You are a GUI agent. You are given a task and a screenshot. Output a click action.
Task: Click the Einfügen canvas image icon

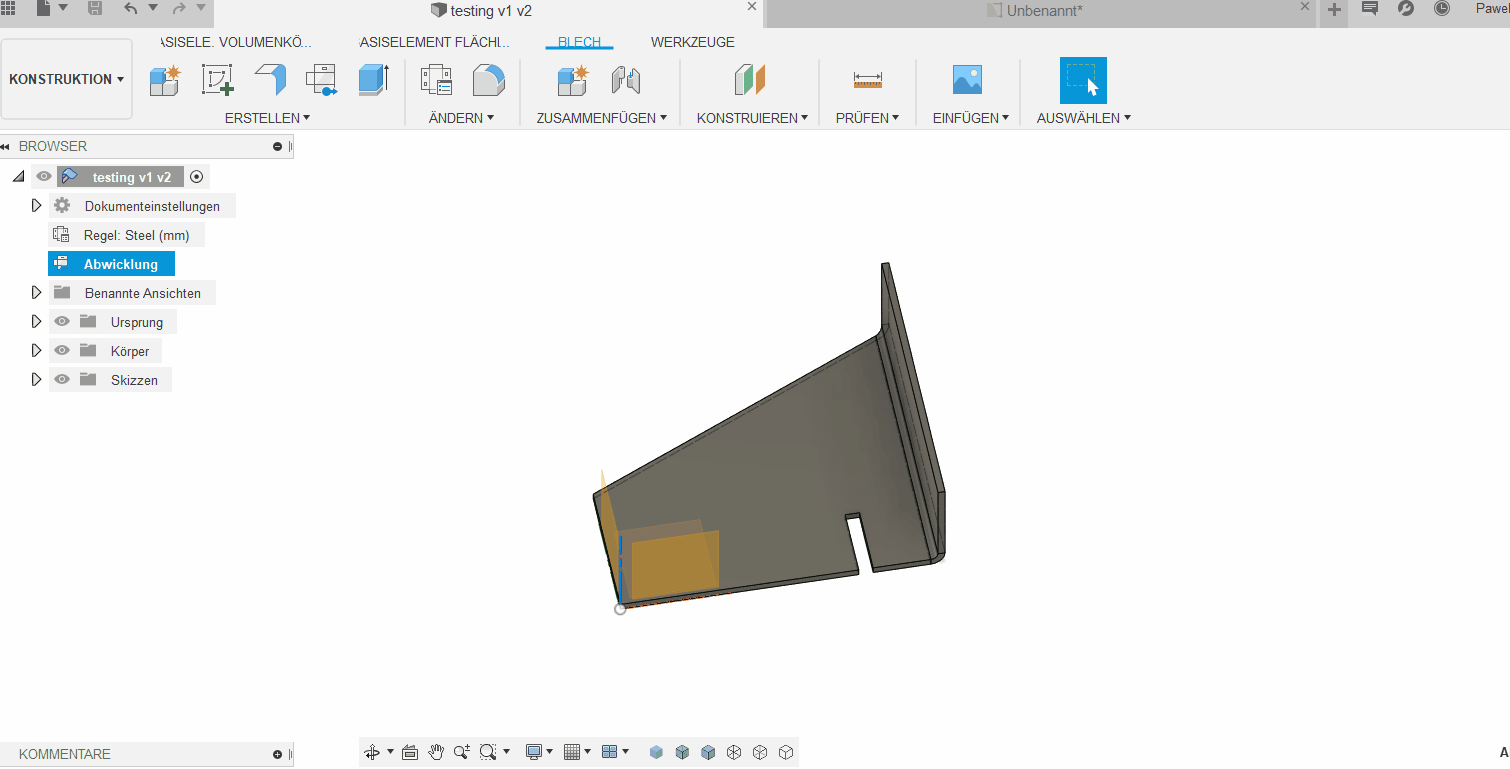[x=967, y=80]
